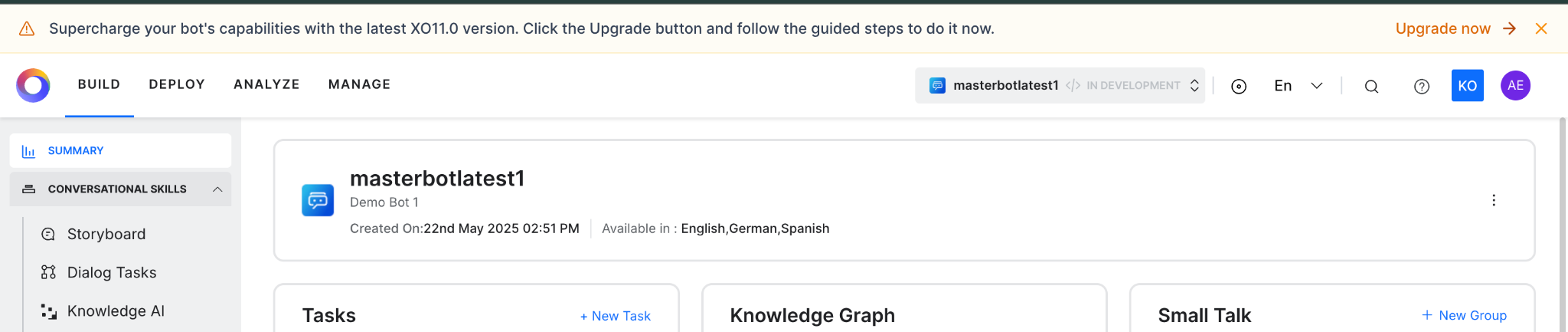
Task: Open Storyboard in the sidebar
Action: click(x=106, y=234)
